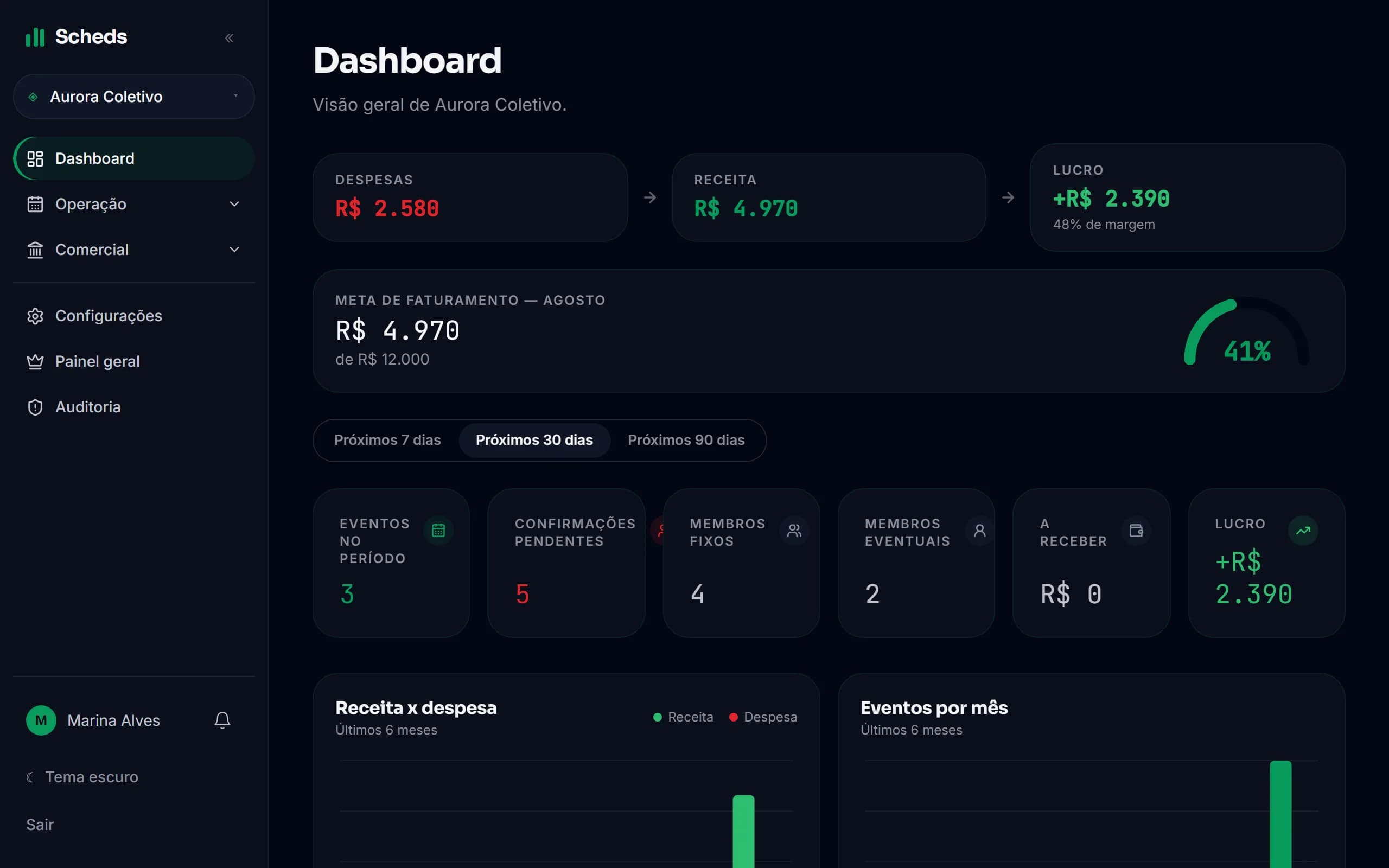Click the Scheds logo icon
Image resolution: width=1389 pixels, height=868 pixels.
(35, 37)
